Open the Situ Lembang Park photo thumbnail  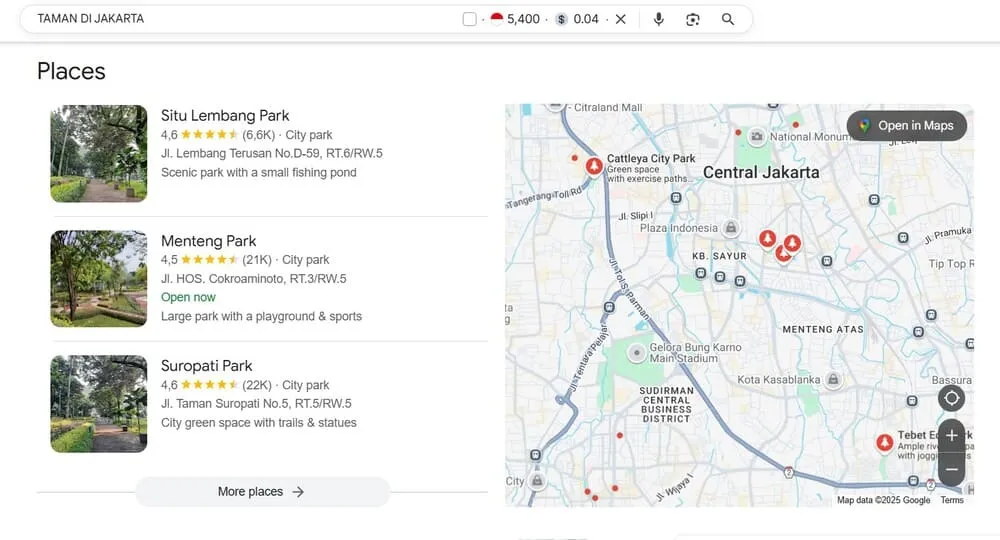(x=99, y=154)
